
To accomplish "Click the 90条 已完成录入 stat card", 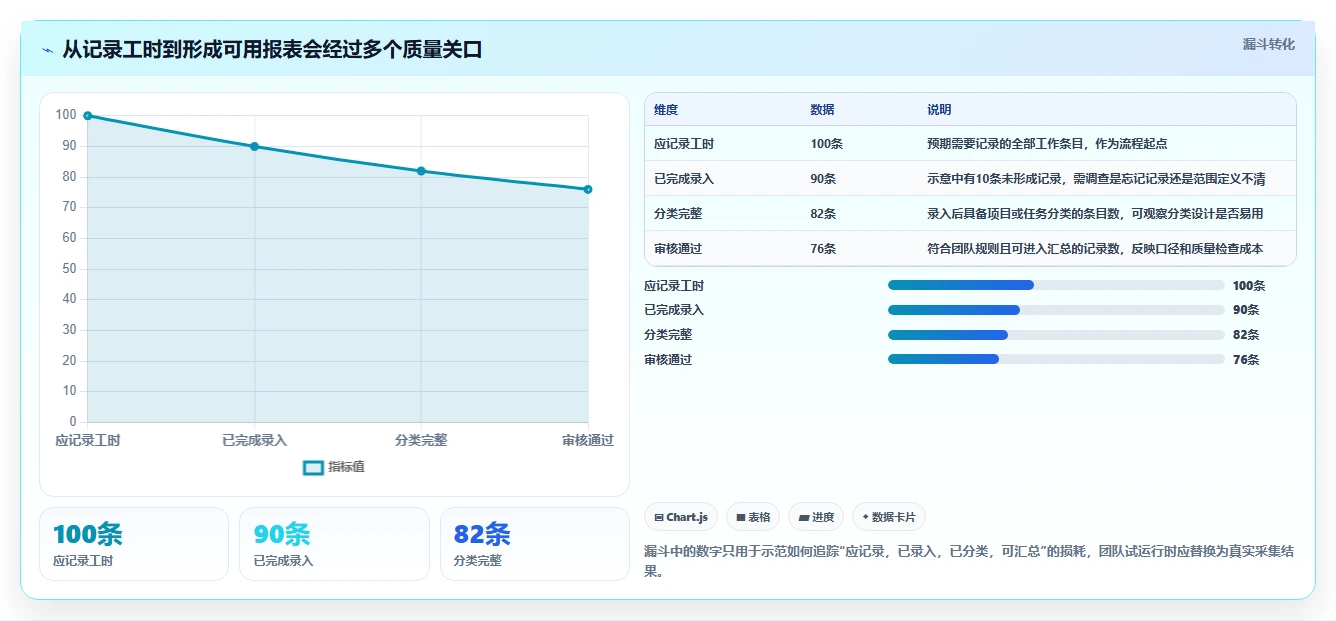I will click(334, 544).
